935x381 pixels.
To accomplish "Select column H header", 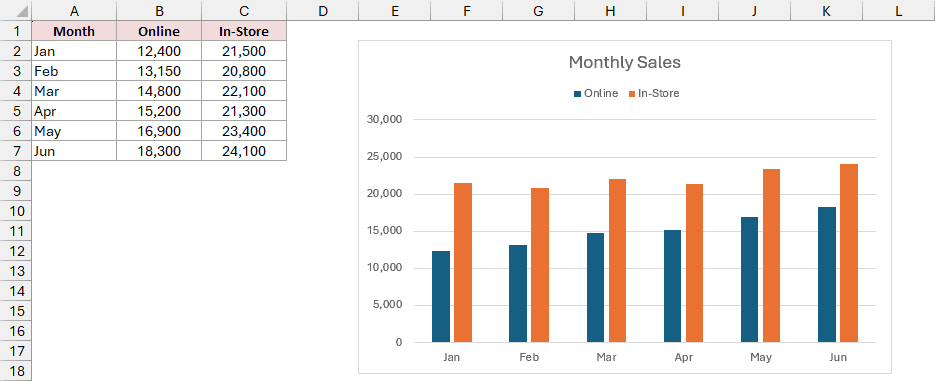I will coord(610,10).
